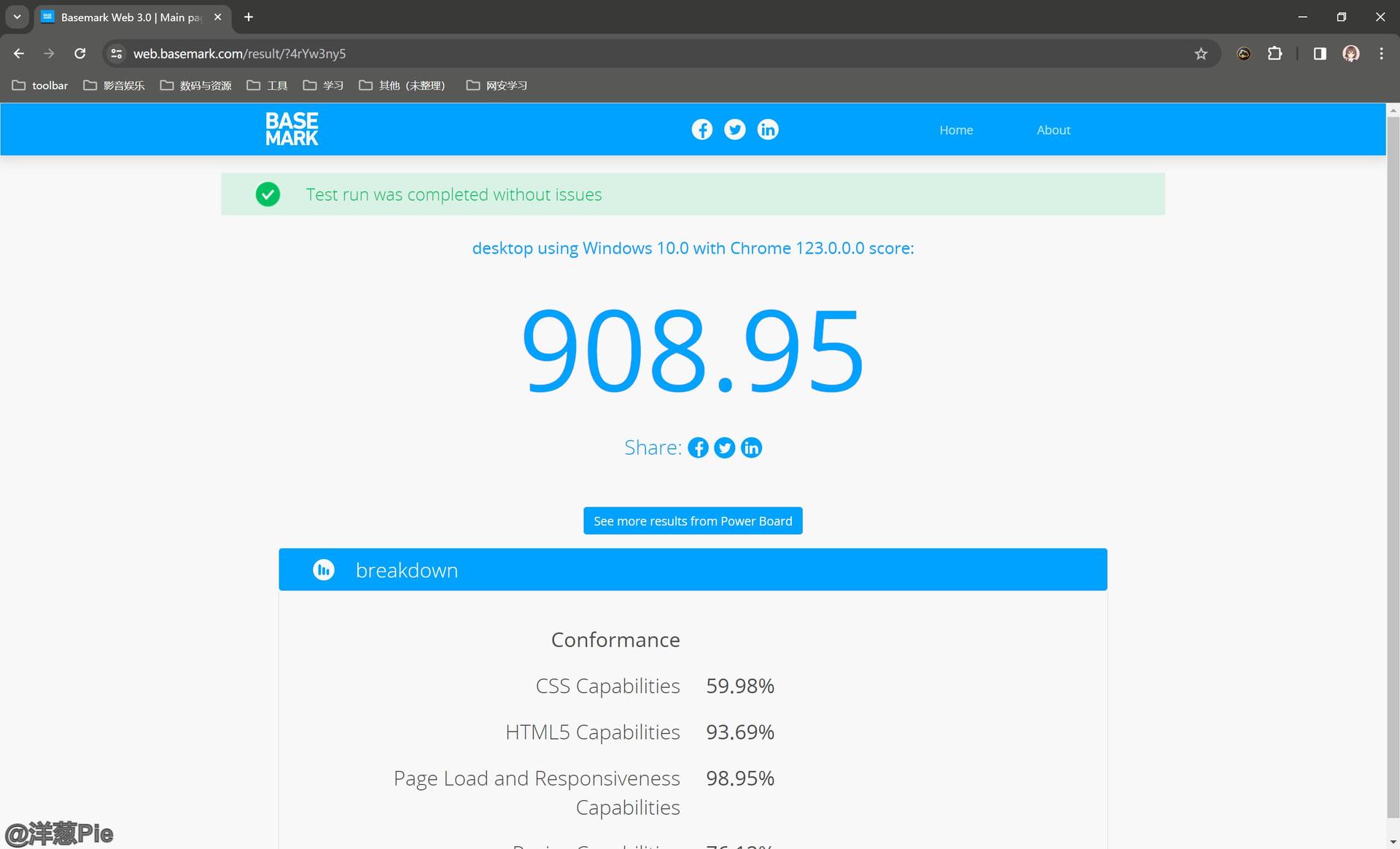This screenshot has height=849, width=1400.
Task: Open the LinkedIn icon in the header
Action: [x=767, y=130]
